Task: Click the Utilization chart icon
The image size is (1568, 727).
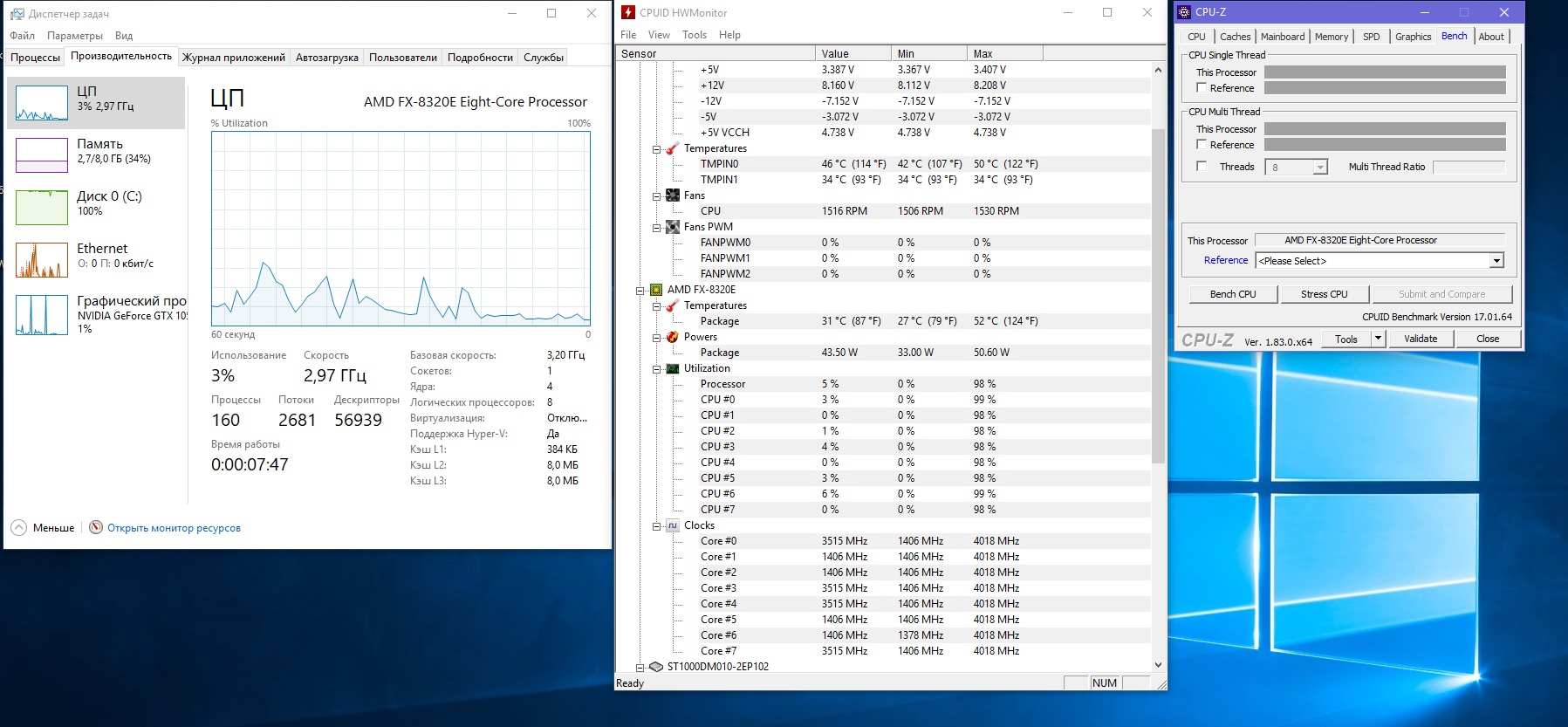Action: click(x=673, y=368)
